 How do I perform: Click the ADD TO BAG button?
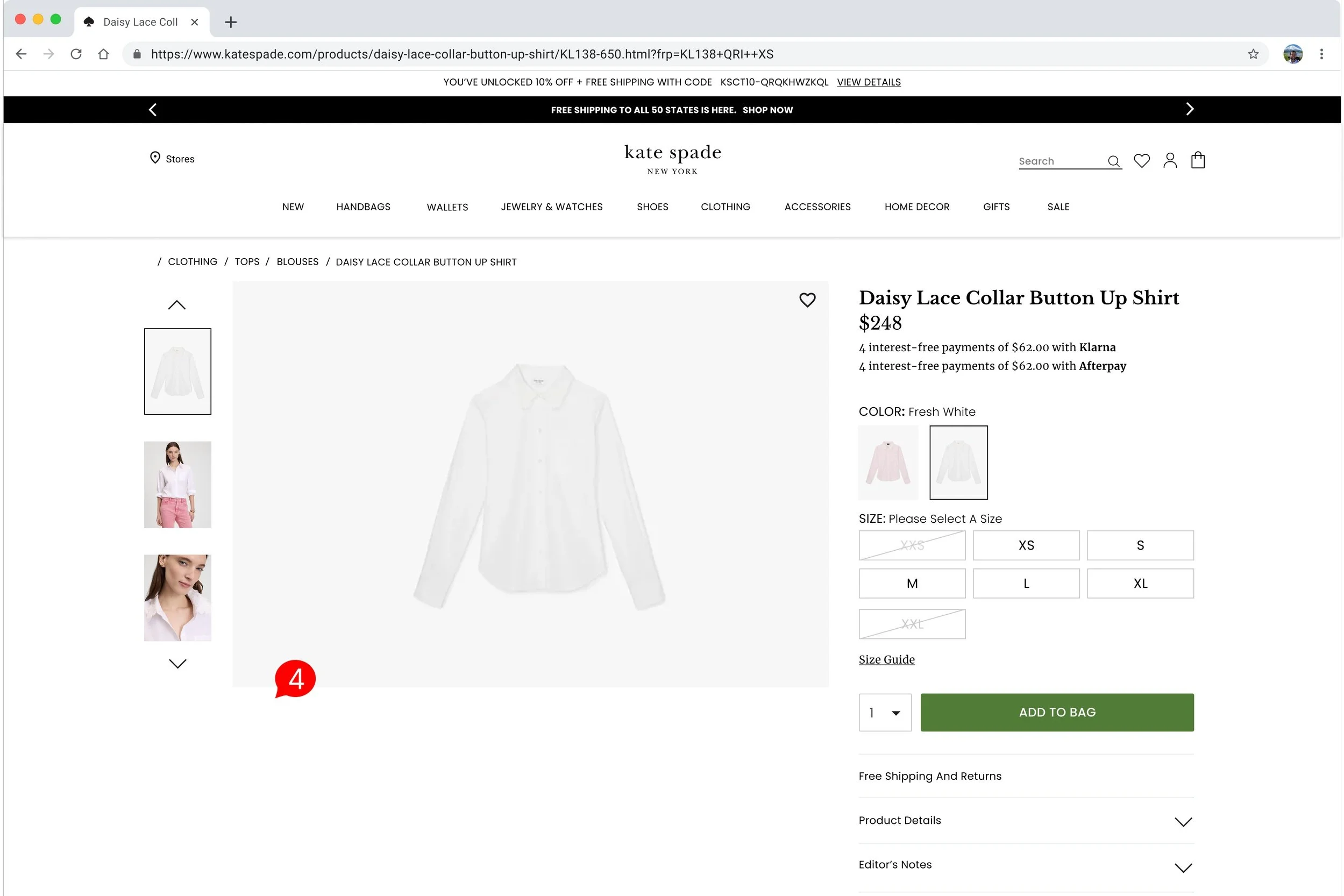point(1057,713)
